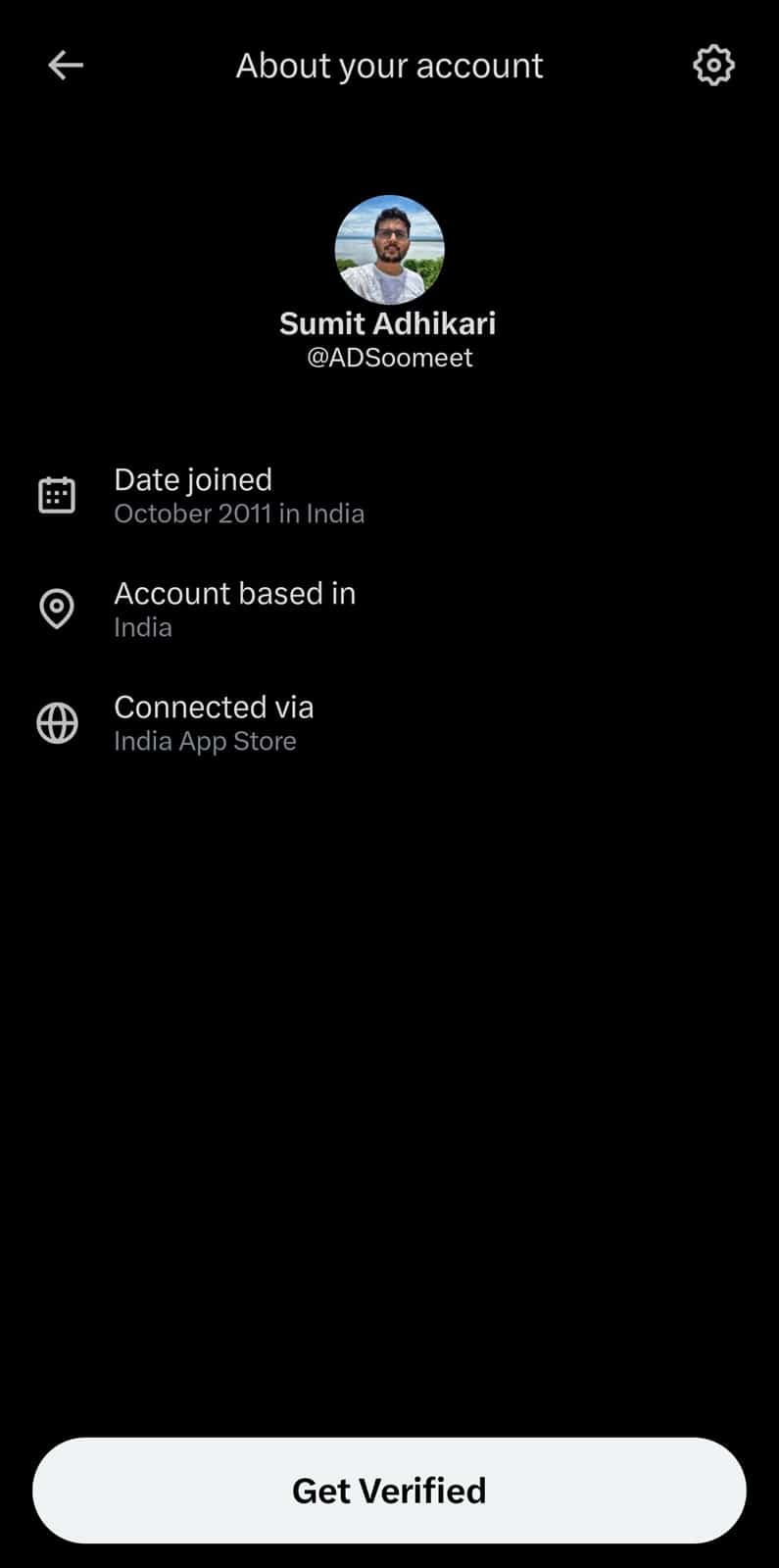Screen dimensions: 779x1568
Task: Tap the About your account title
Action: [x=389, y=66]
